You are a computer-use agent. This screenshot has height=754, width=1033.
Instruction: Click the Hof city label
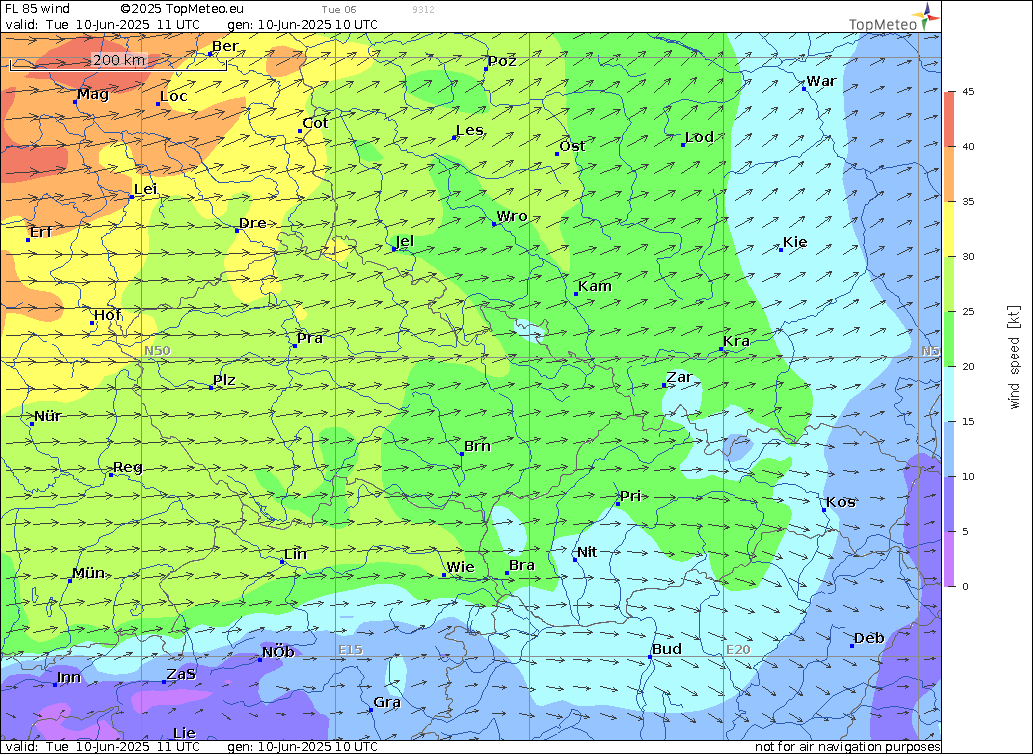click(x=107, y=315)
